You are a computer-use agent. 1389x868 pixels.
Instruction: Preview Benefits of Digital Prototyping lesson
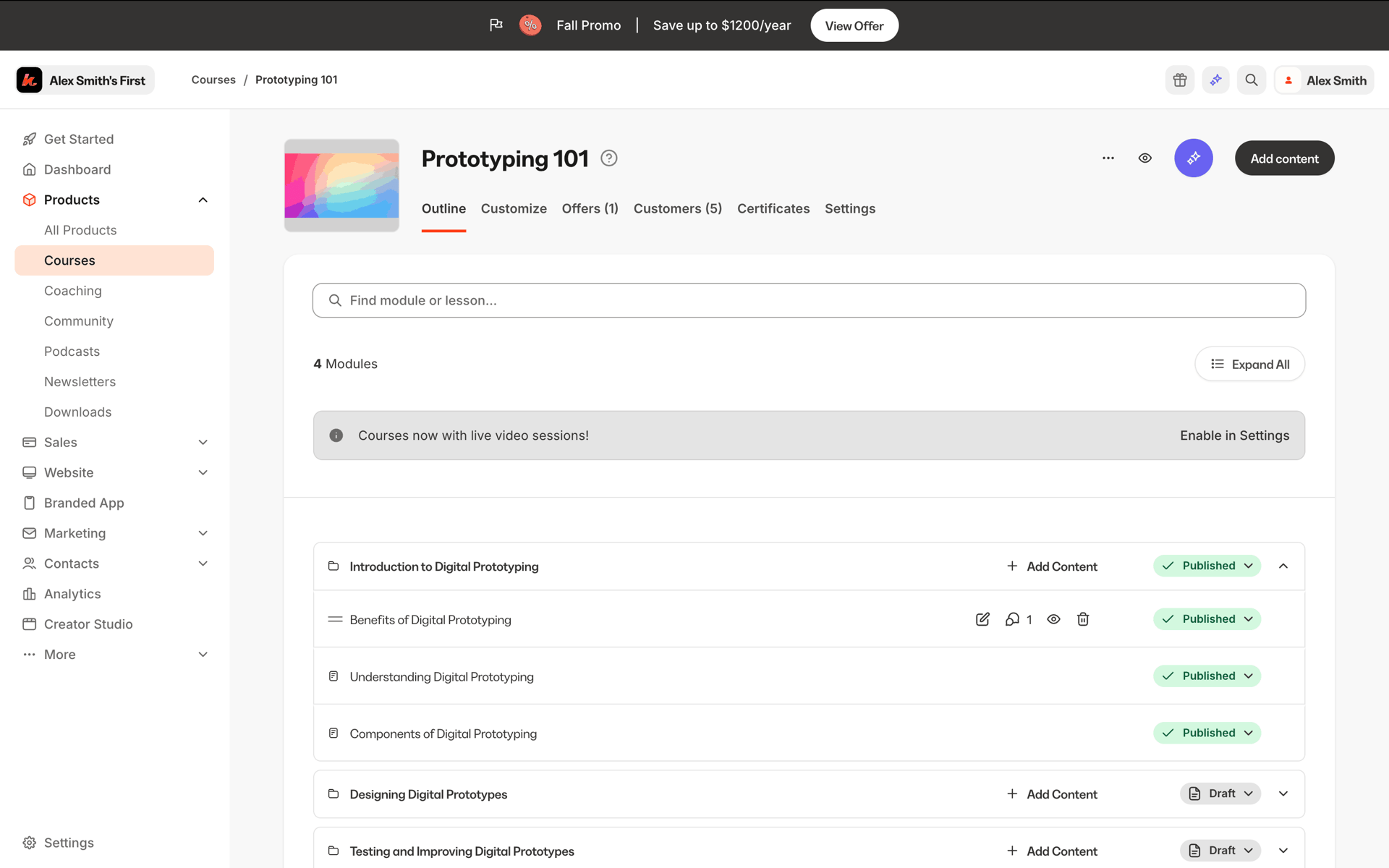[x=1054, y=619]
